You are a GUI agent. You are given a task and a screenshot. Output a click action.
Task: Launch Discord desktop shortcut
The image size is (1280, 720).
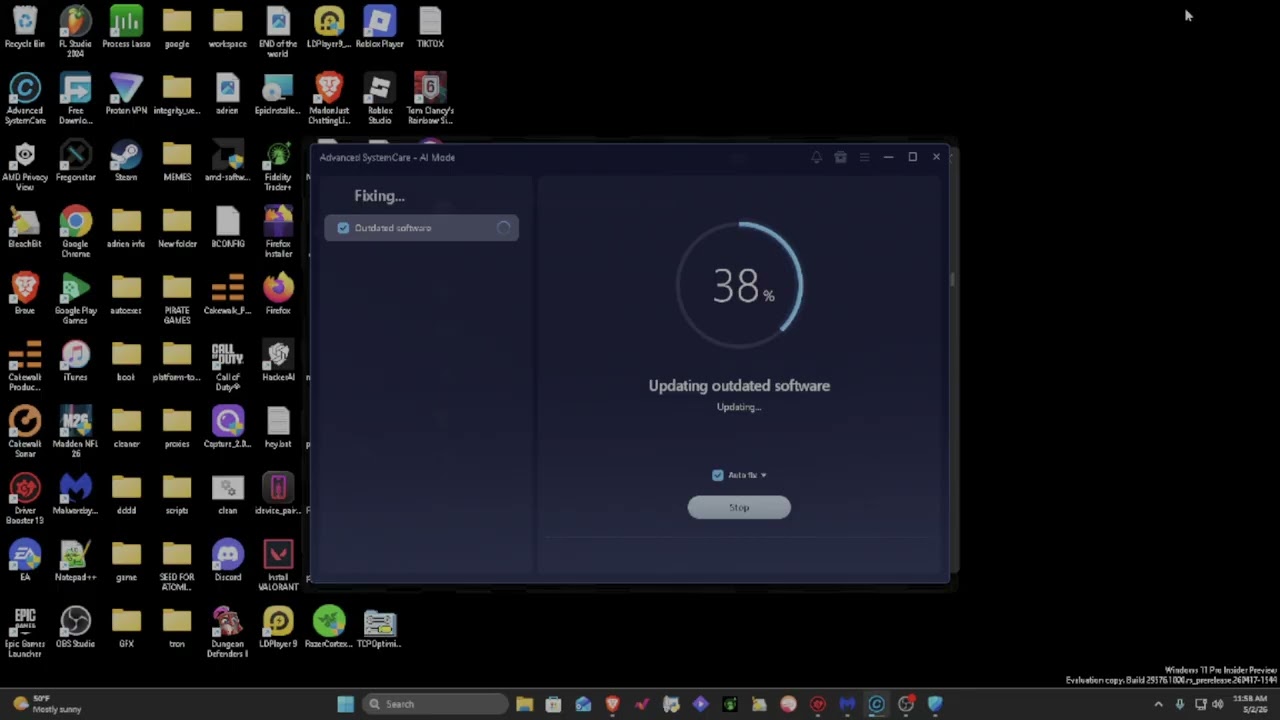228,561
